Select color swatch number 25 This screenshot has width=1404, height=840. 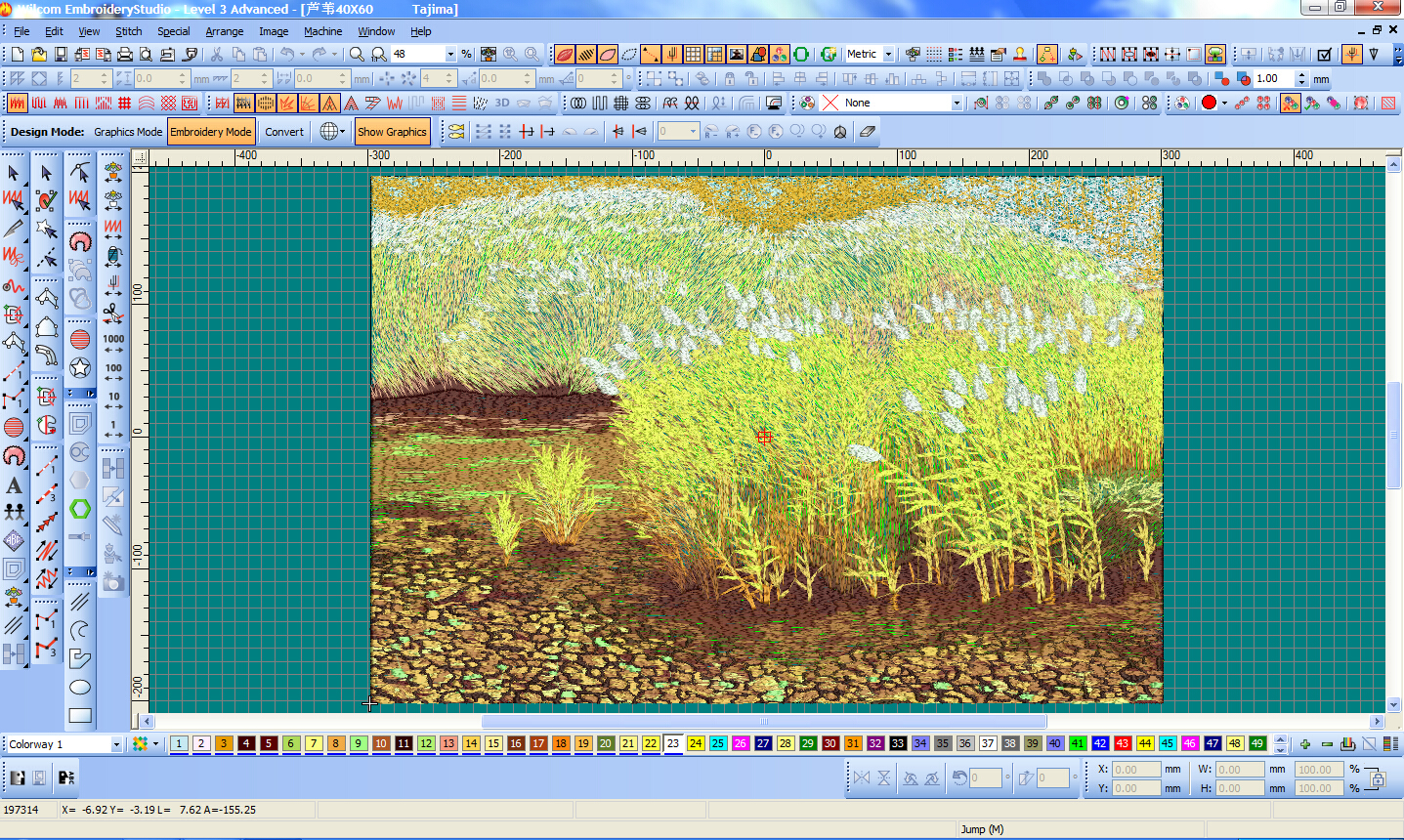(x=718, y=744)
